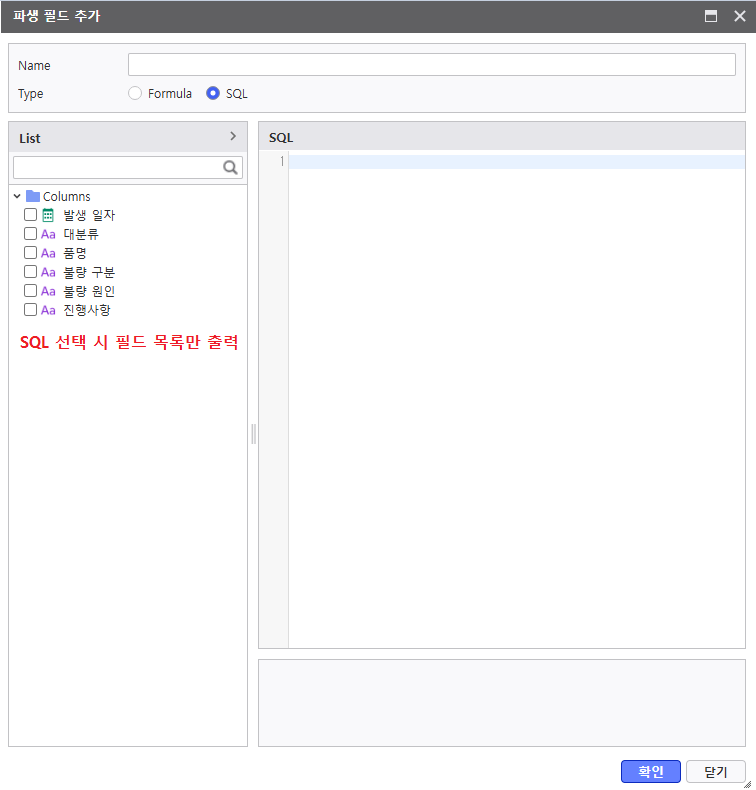Click the Aa type icon beside 대분류

[48, 234]
